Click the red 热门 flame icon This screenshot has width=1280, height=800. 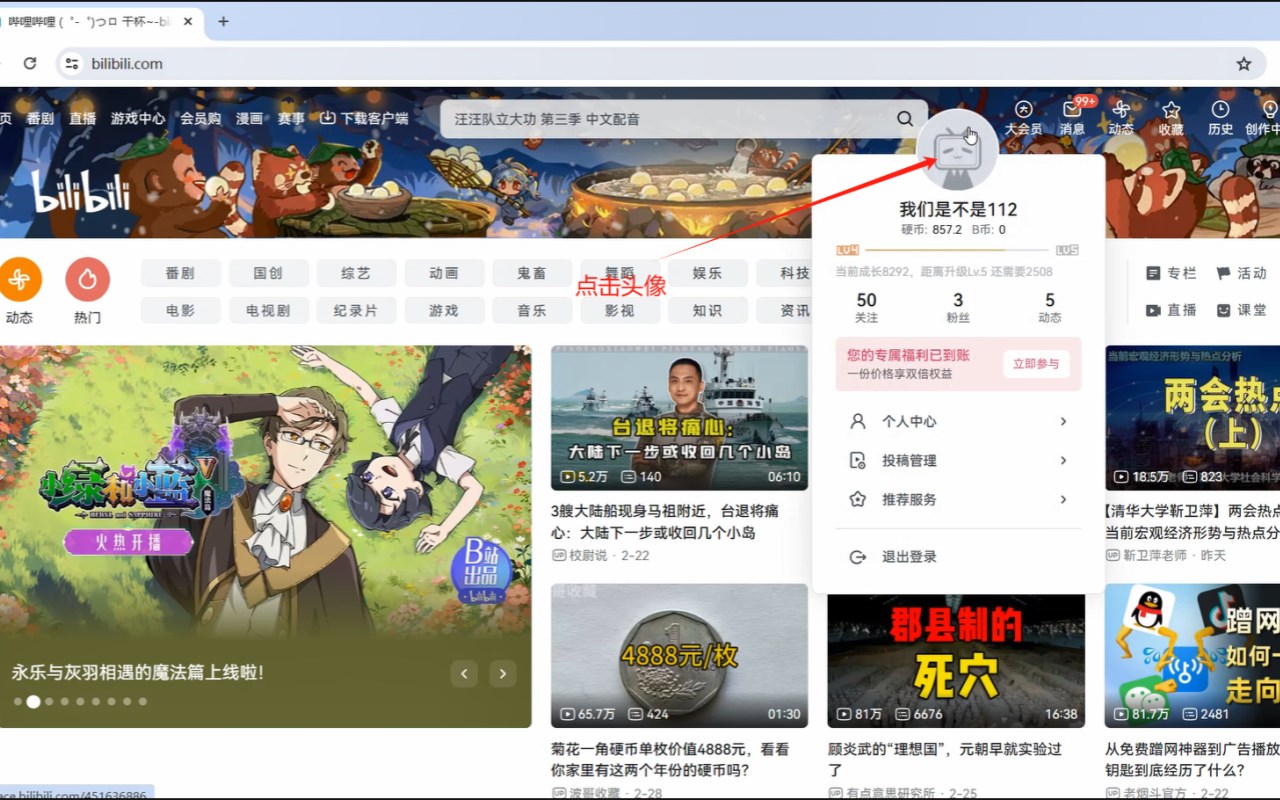[x=87, y=279]
